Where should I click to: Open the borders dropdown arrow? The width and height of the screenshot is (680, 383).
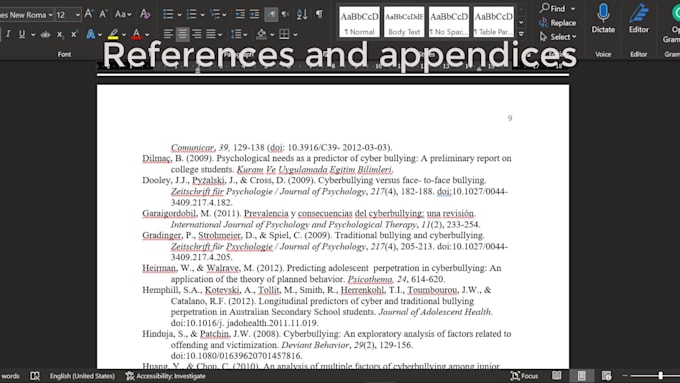click(x=295, y=35)
